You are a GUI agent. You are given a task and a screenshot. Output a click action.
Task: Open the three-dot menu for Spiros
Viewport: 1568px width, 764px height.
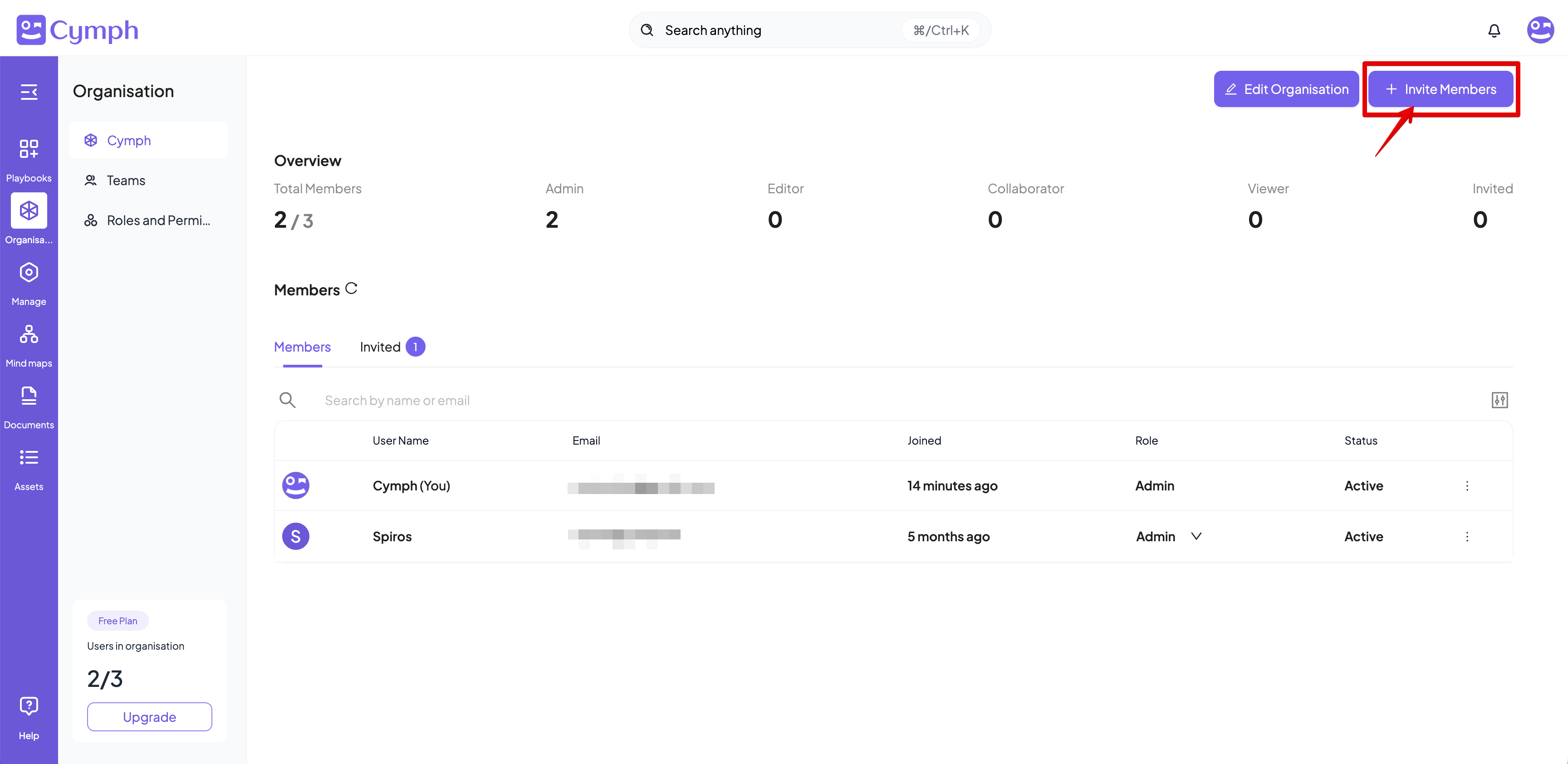1467,536
